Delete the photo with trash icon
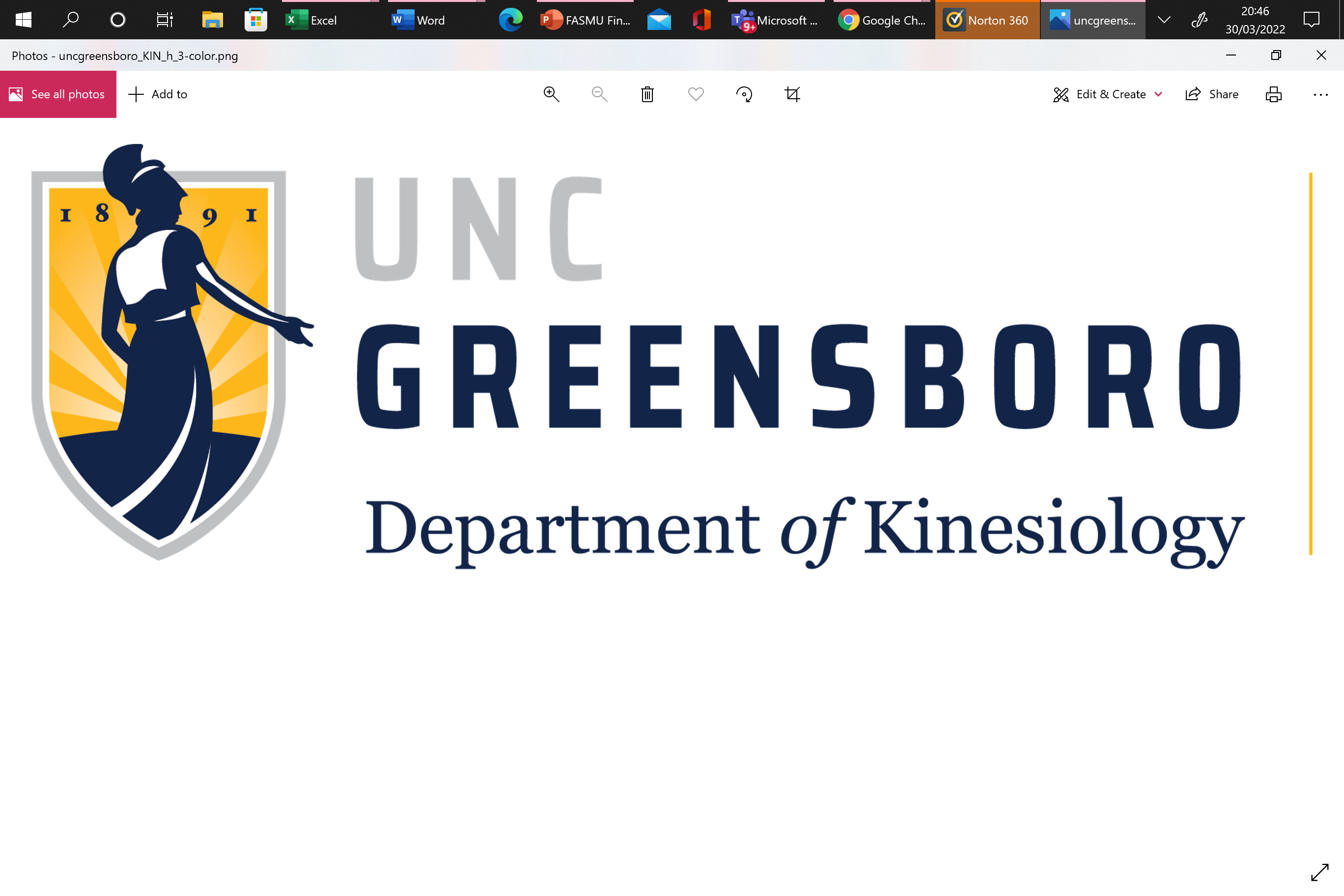The width and height of the screenshot is (1344, 896). pos(647,94)
